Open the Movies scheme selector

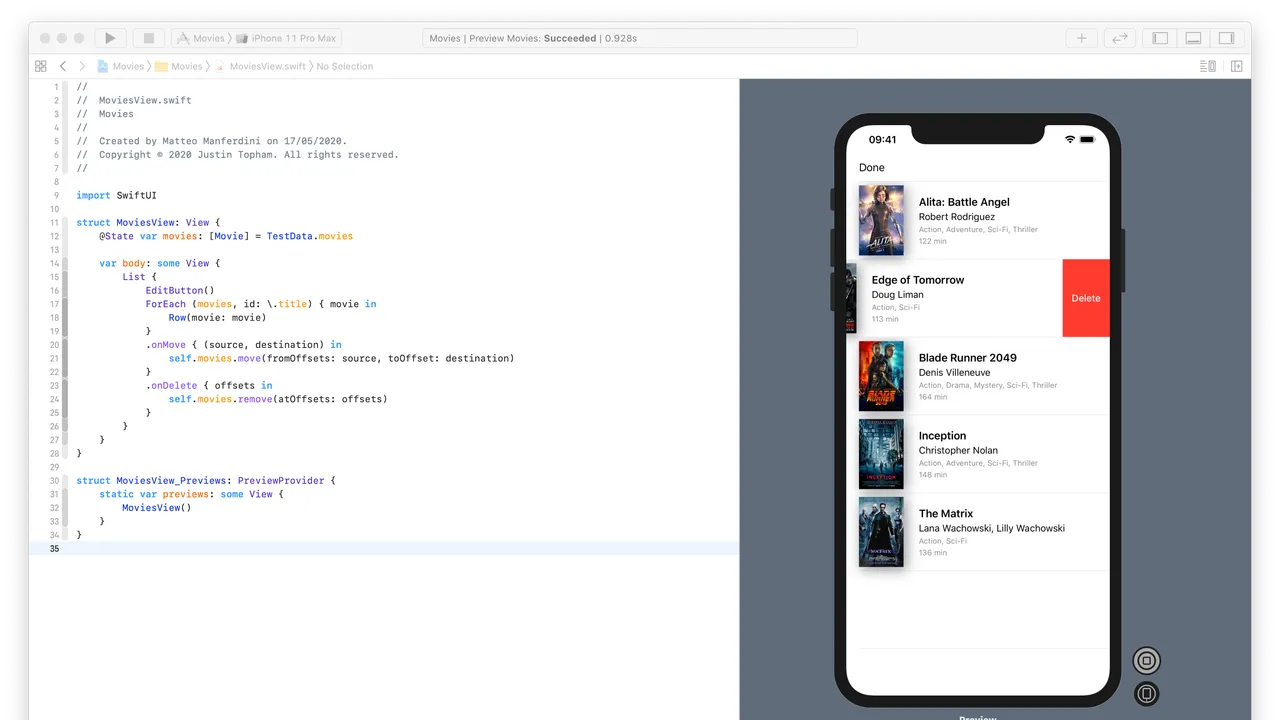point(200,38)
